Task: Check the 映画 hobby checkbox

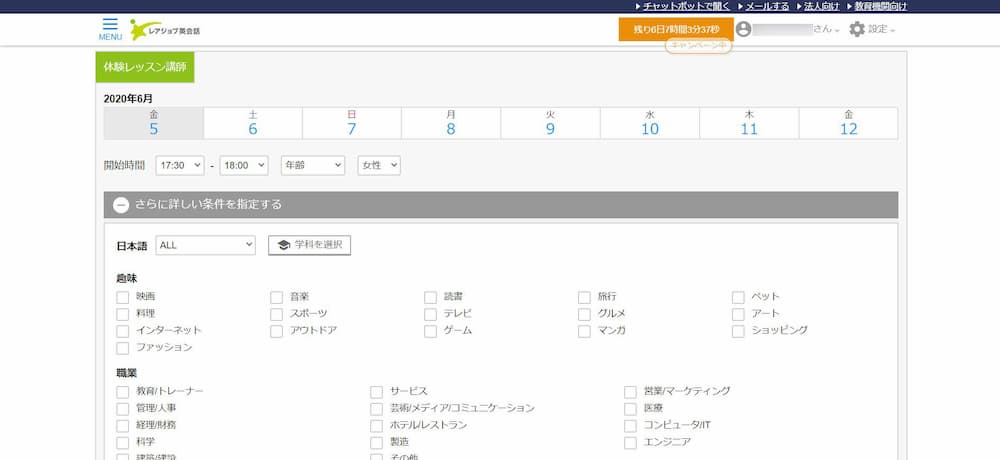Action: (x=123, y=297)
